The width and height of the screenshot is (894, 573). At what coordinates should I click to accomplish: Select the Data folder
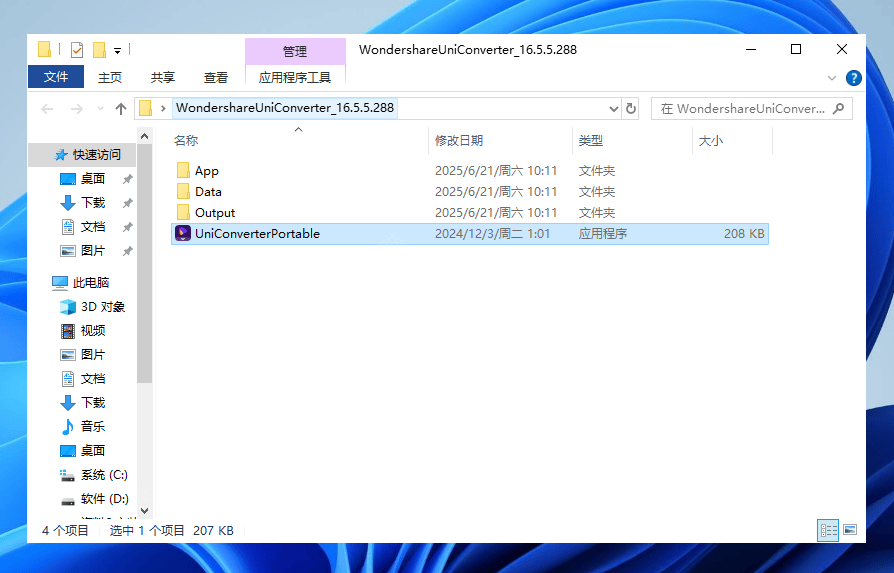point(469,192)
